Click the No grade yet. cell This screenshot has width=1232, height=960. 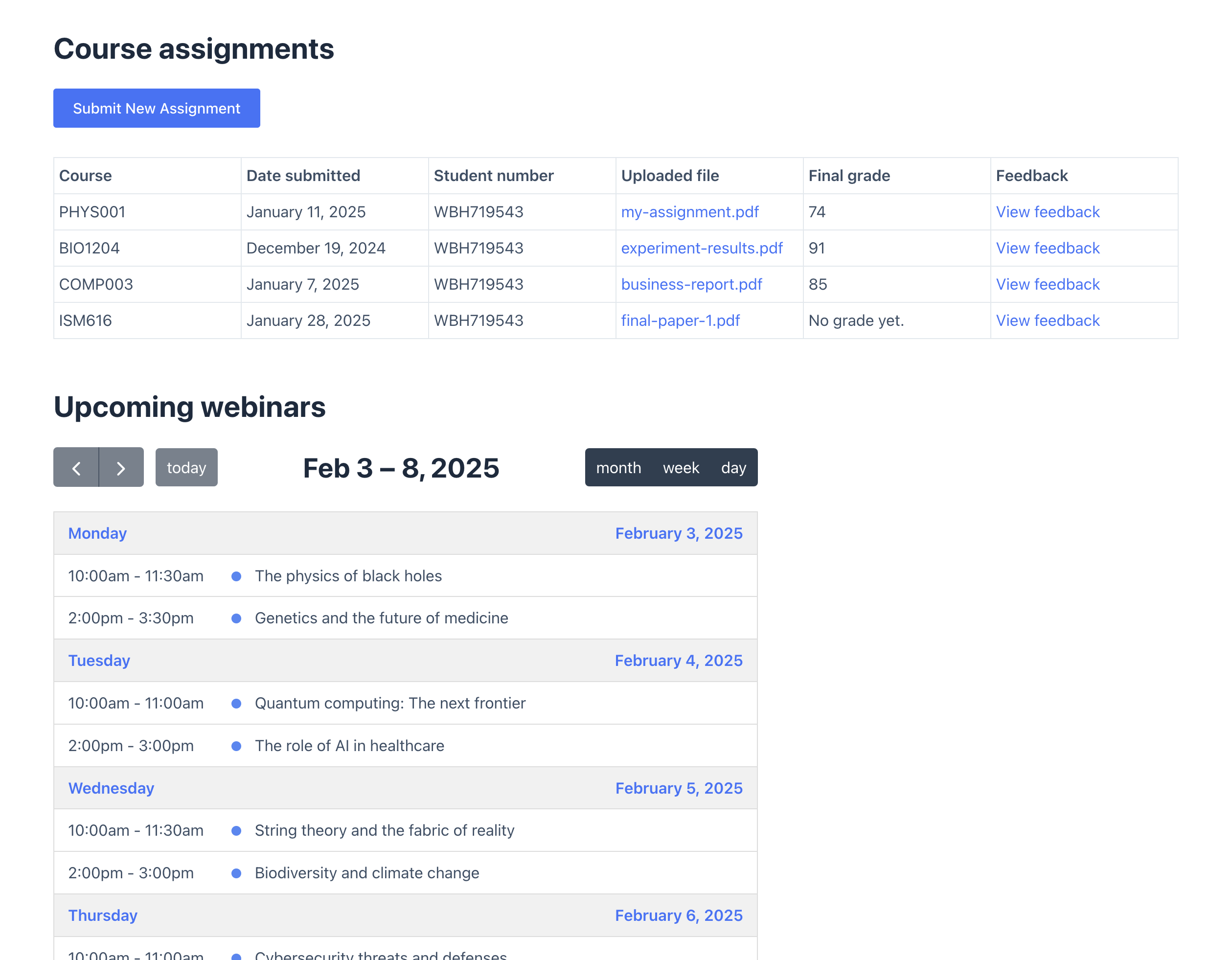pyautogui.click(x=896, y=320)
